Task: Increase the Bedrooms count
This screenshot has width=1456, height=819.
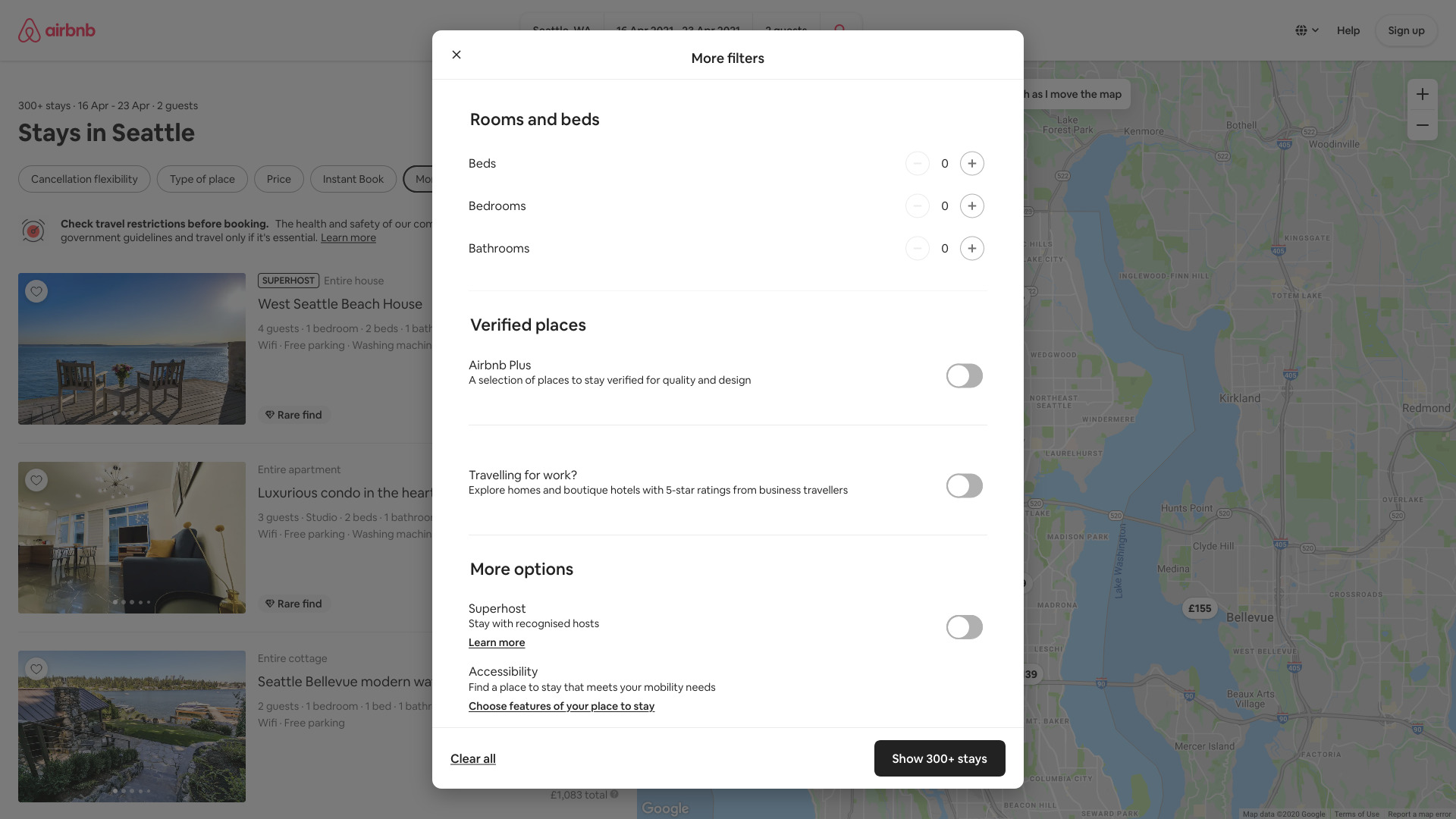Action: 971,206
